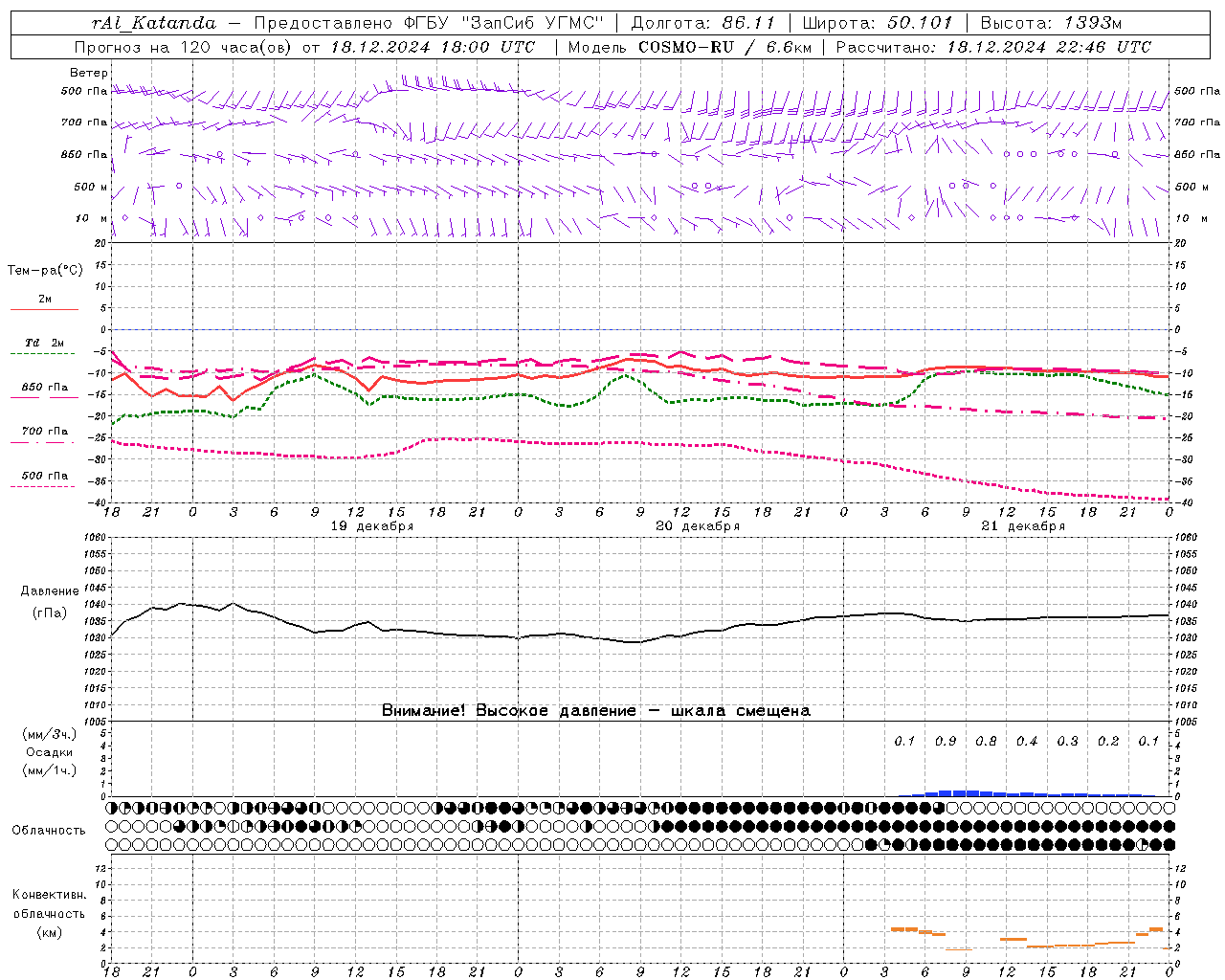Click the 850 гПа temperature legend entry
This screenshot has width=1225, height=980.
pos(44,388)
